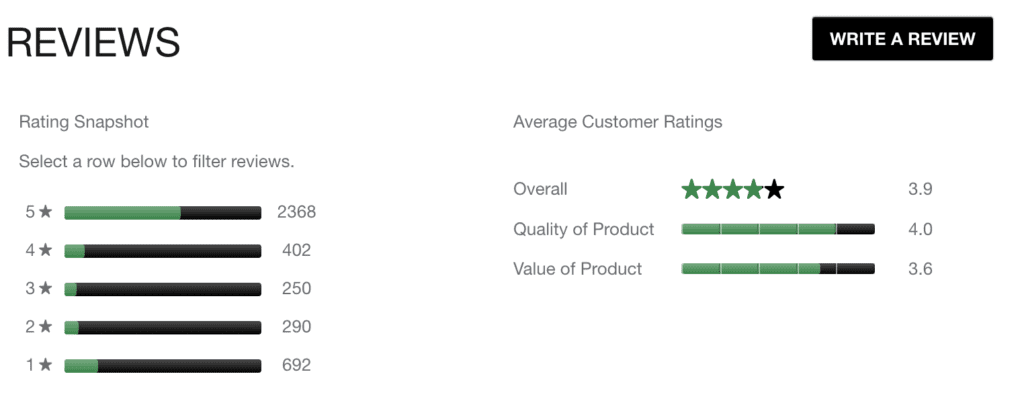Click the Quality of Product rating bar
1024x411 pixels.
coord(778,229)
